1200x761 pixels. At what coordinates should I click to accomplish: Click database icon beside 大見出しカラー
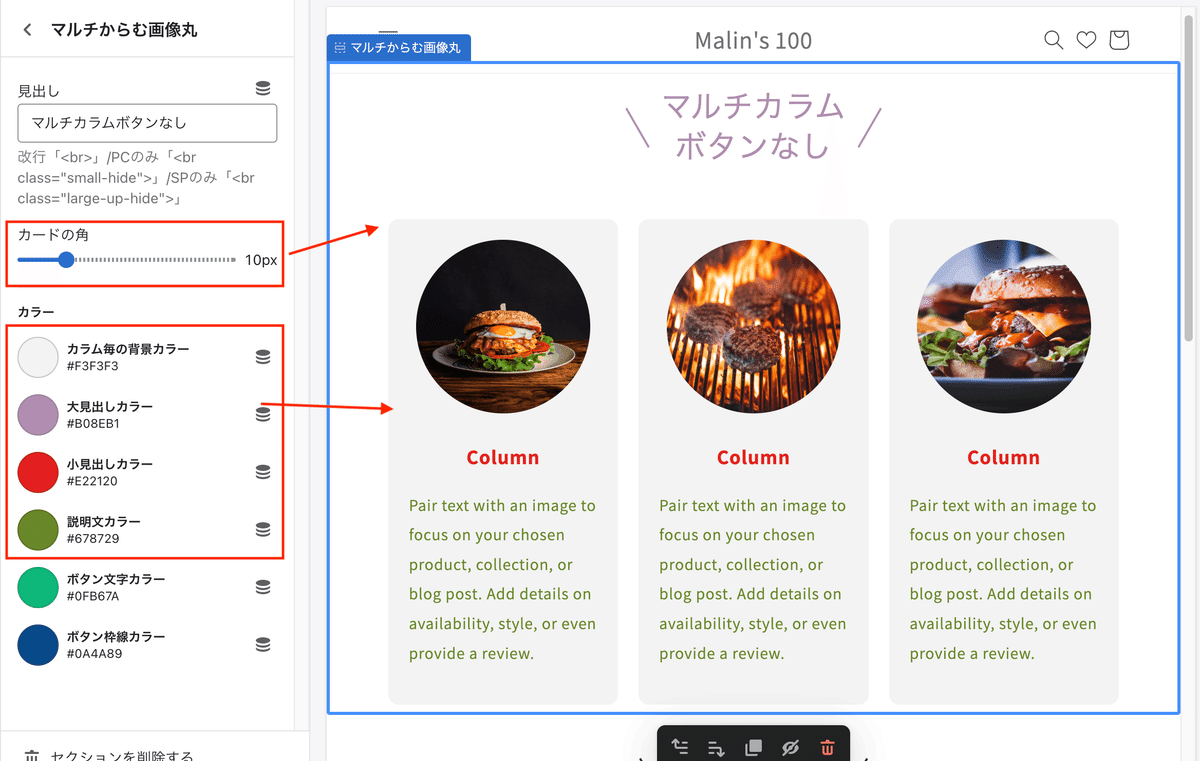[263, 414]
